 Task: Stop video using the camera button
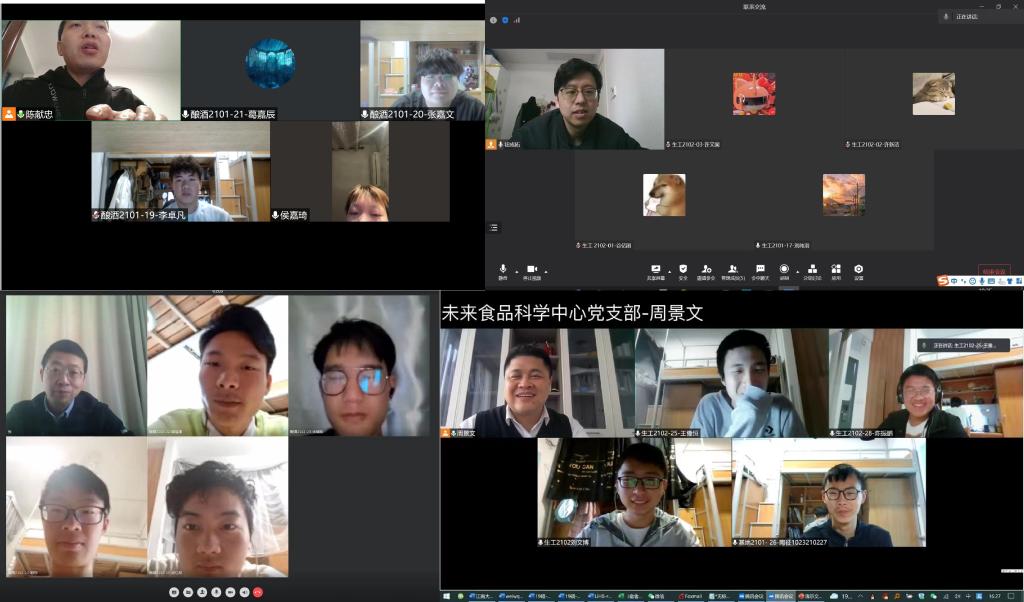click(532, 269)
